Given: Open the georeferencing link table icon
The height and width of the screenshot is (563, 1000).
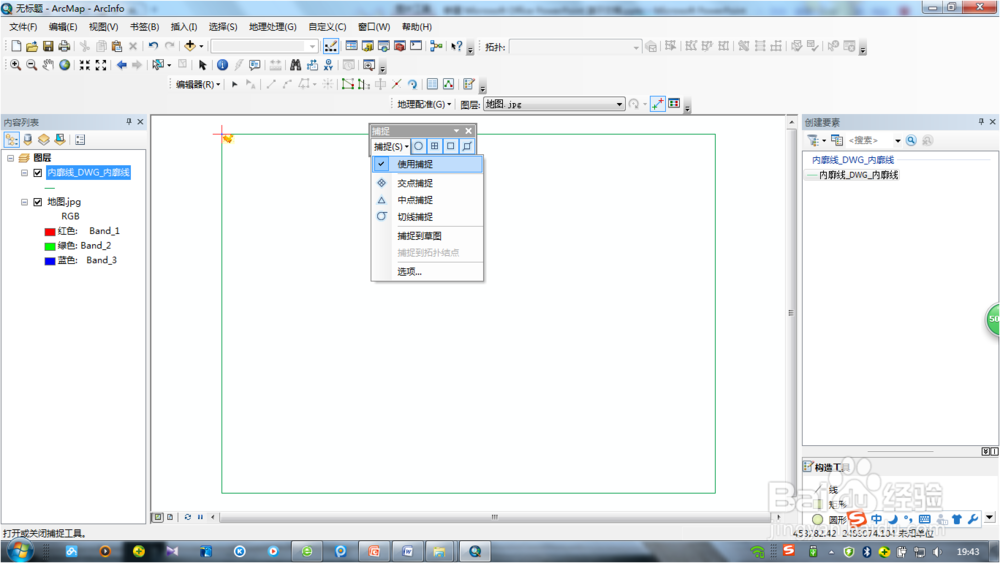Looking at the screenshot, I should (x=674, y=104).
